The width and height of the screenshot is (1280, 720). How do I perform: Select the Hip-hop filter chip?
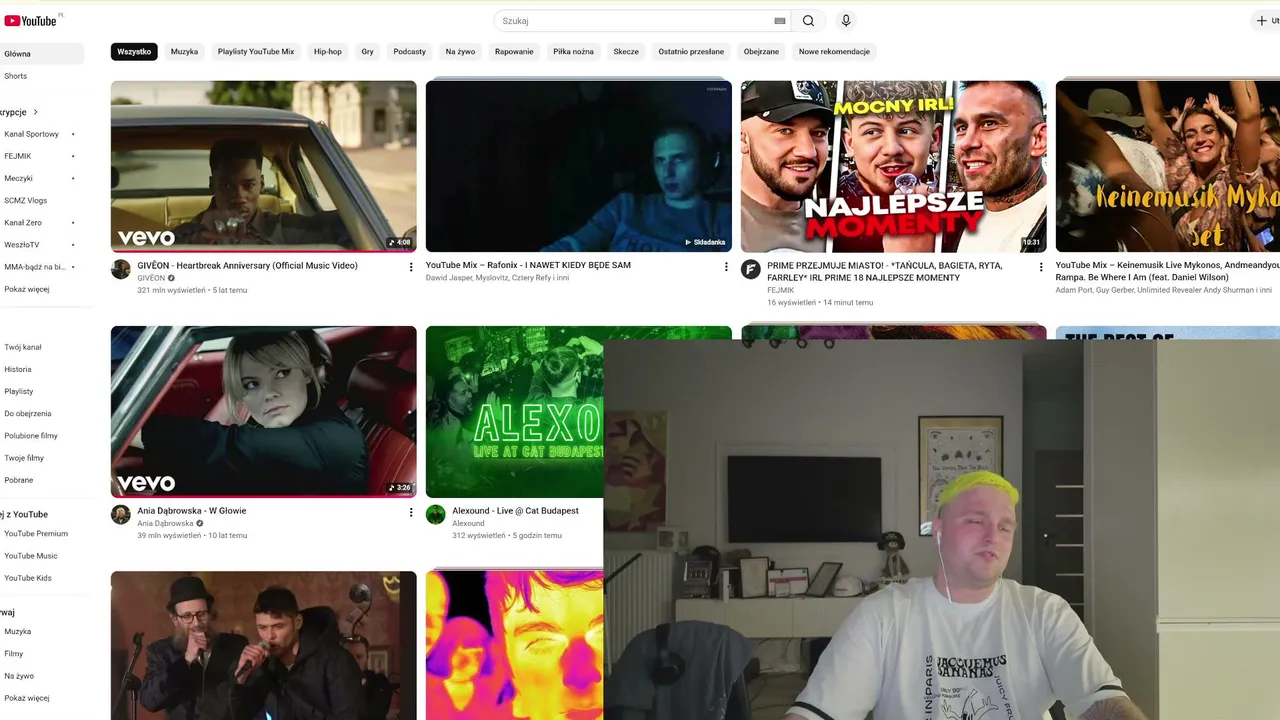[328, 52]
